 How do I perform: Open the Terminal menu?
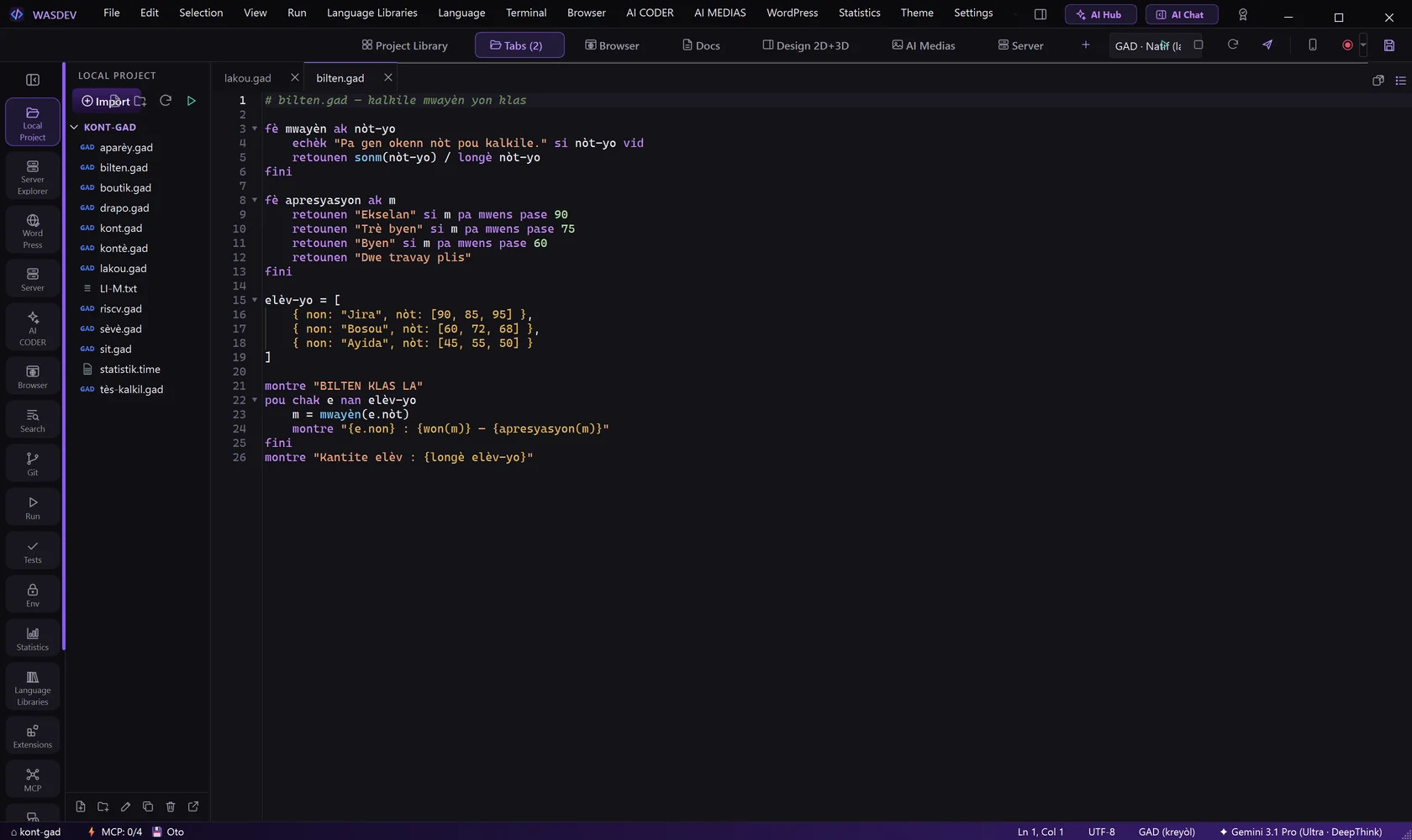pyautogui.click(x=526, y=13)
